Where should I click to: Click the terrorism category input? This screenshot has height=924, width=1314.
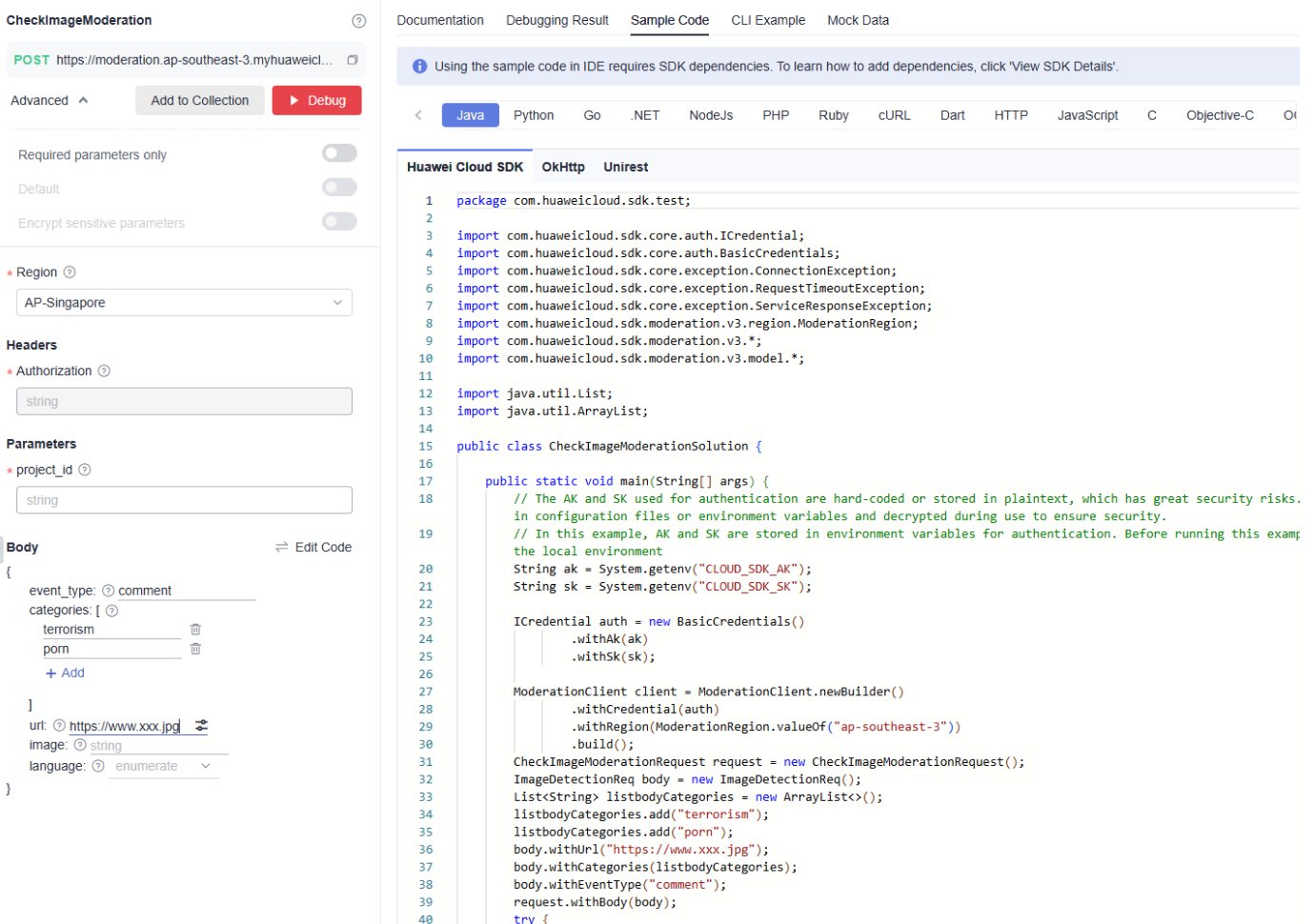pyautogui.click(x=111, y=630)
